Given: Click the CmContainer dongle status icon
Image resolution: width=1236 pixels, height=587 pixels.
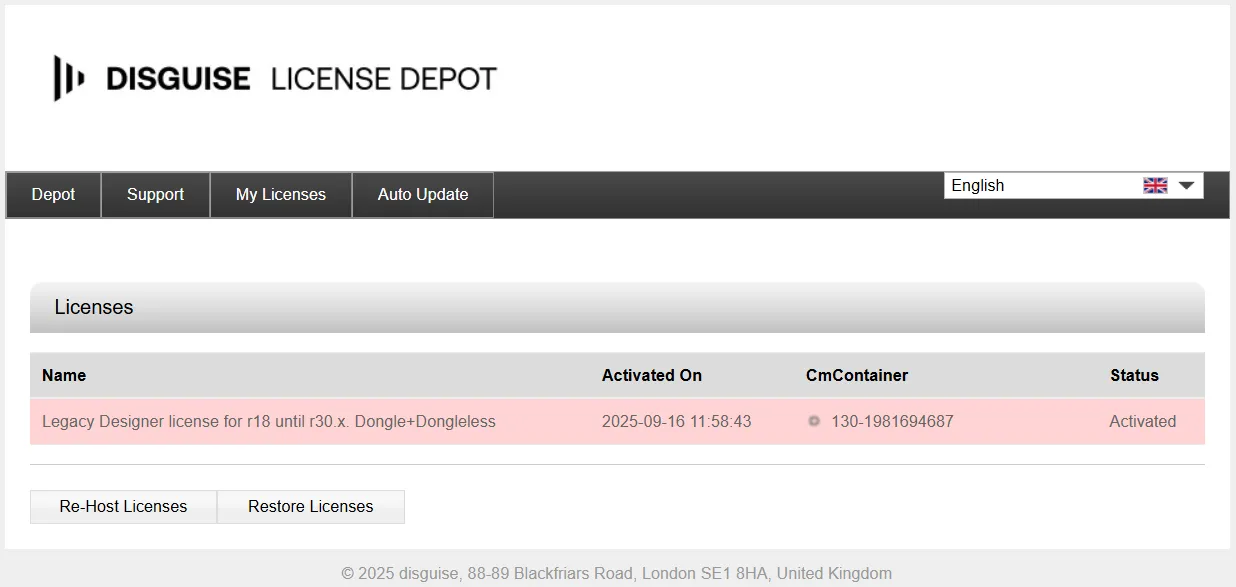Looking at the screenshot, I should 813,421.
